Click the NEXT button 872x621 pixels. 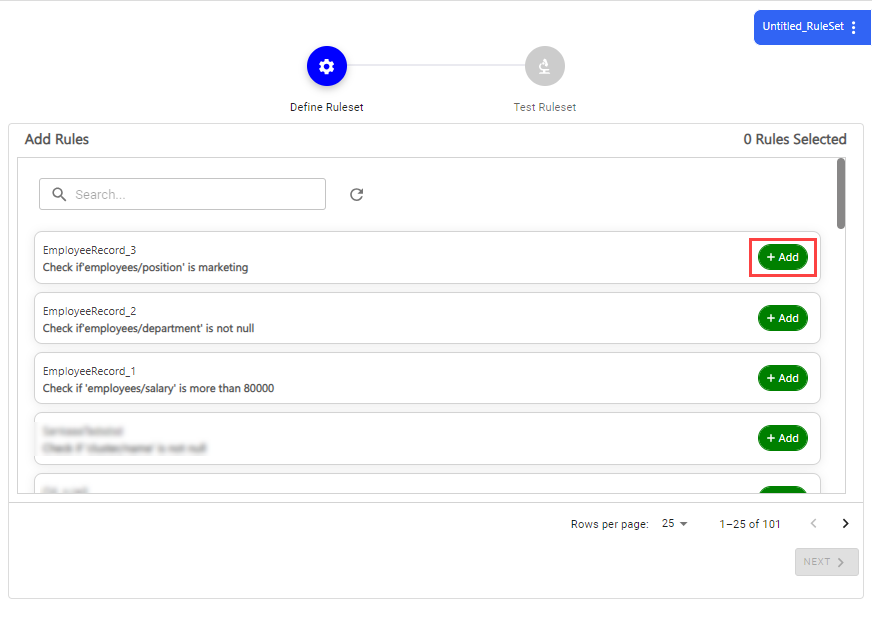[826, 562]
